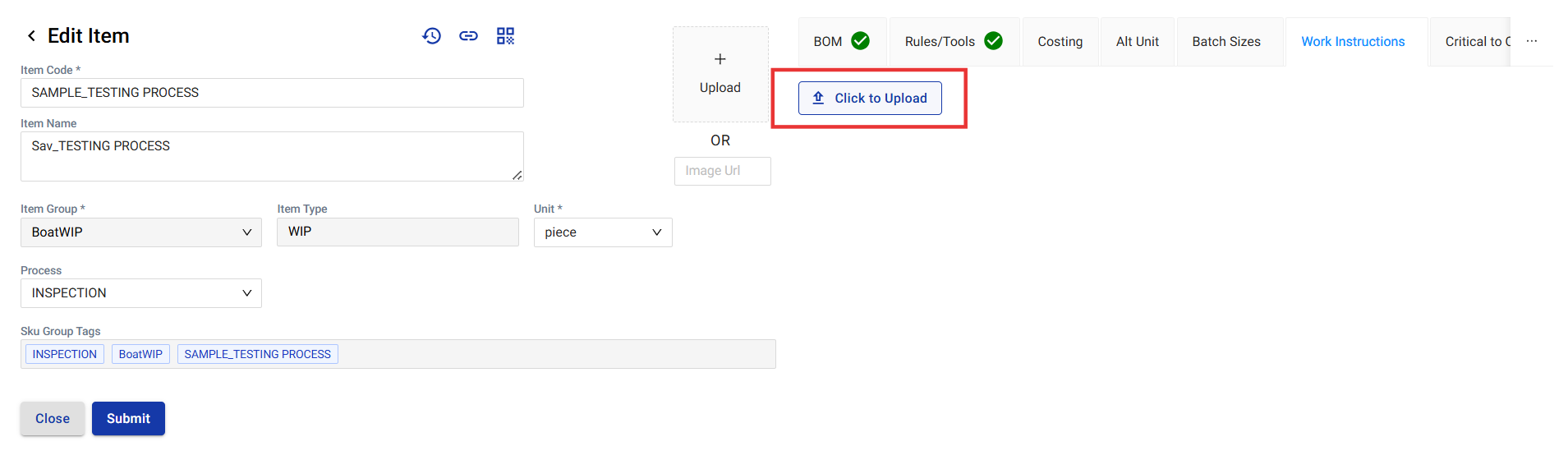Click the green checkmark on Rules/Tools tab
This screenshot has width=1568, height=469.
993,41
